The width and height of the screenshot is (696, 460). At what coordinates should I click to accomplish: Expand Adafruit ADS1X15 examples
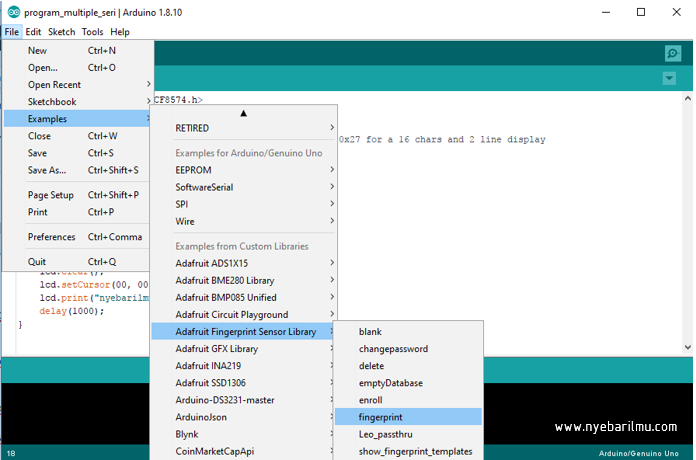click(243, 263)
